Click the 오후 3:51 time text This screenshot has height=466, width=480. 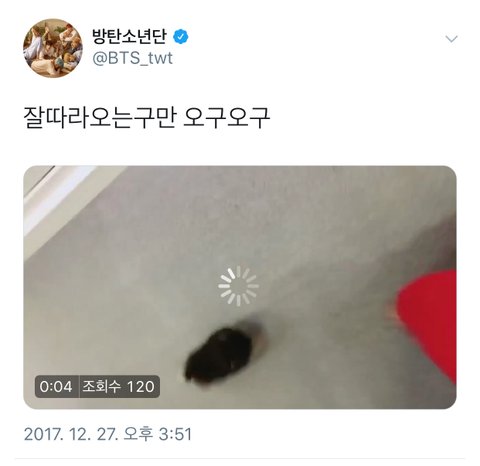click(x=158, y=434)
